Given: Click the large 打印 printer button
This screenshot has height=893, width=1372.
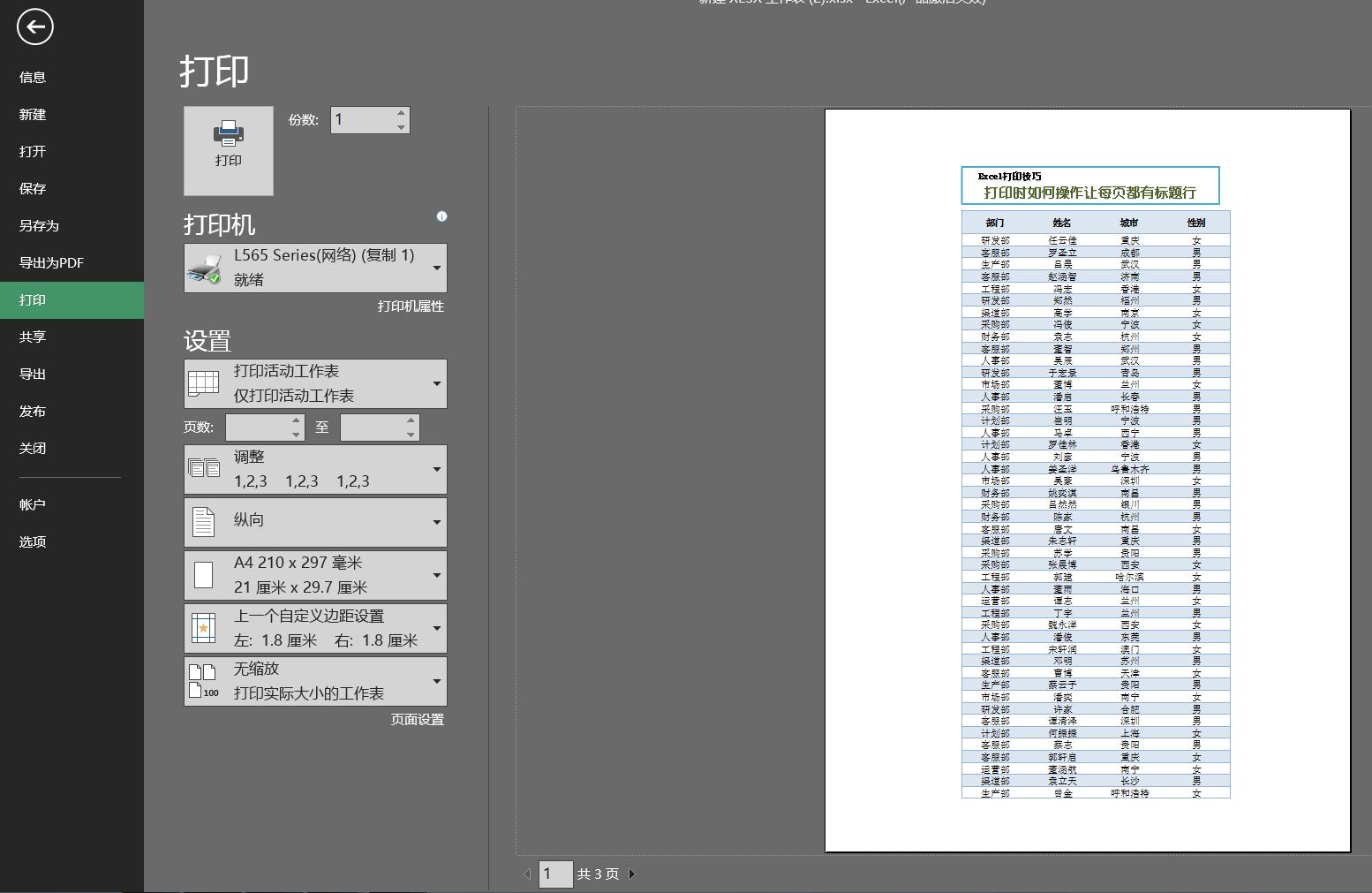Looking at the screenshot, I should click(229, 150).
